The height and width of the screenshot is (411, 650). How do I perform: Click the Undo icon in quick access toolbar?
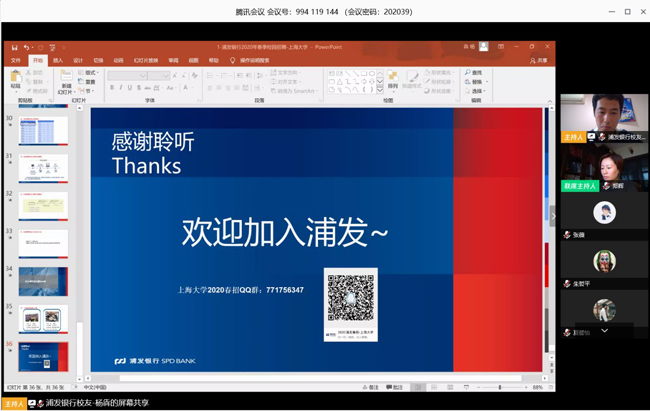point(27,47)
